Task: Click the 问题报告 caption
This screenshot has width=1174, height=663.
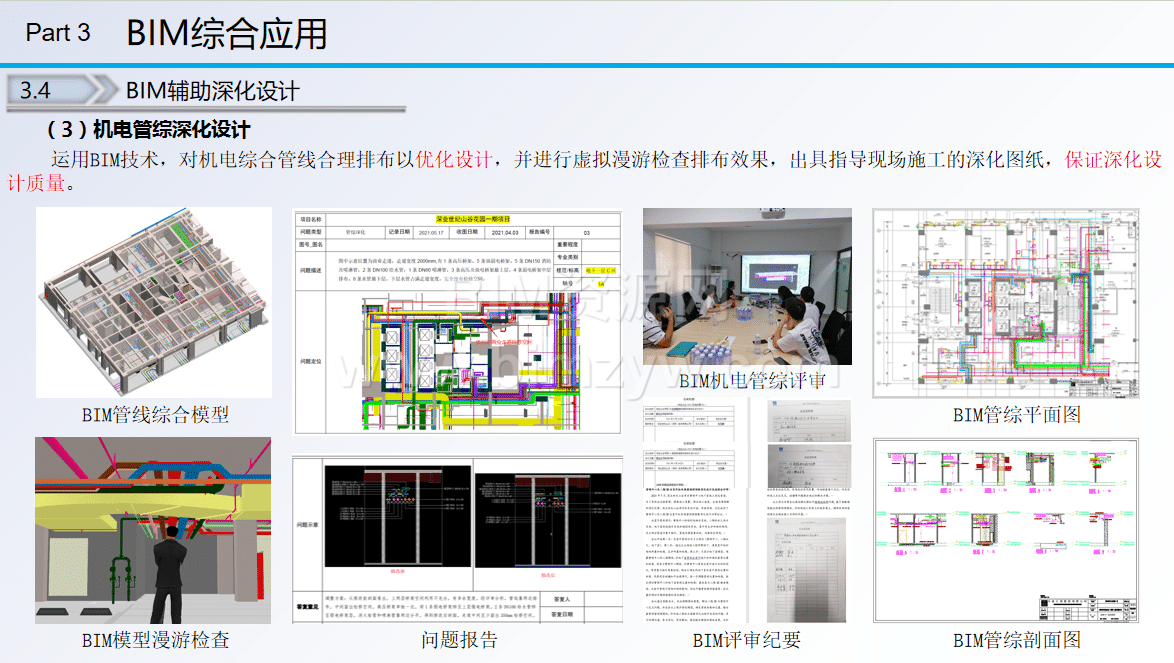Action: tap(458, 640)
